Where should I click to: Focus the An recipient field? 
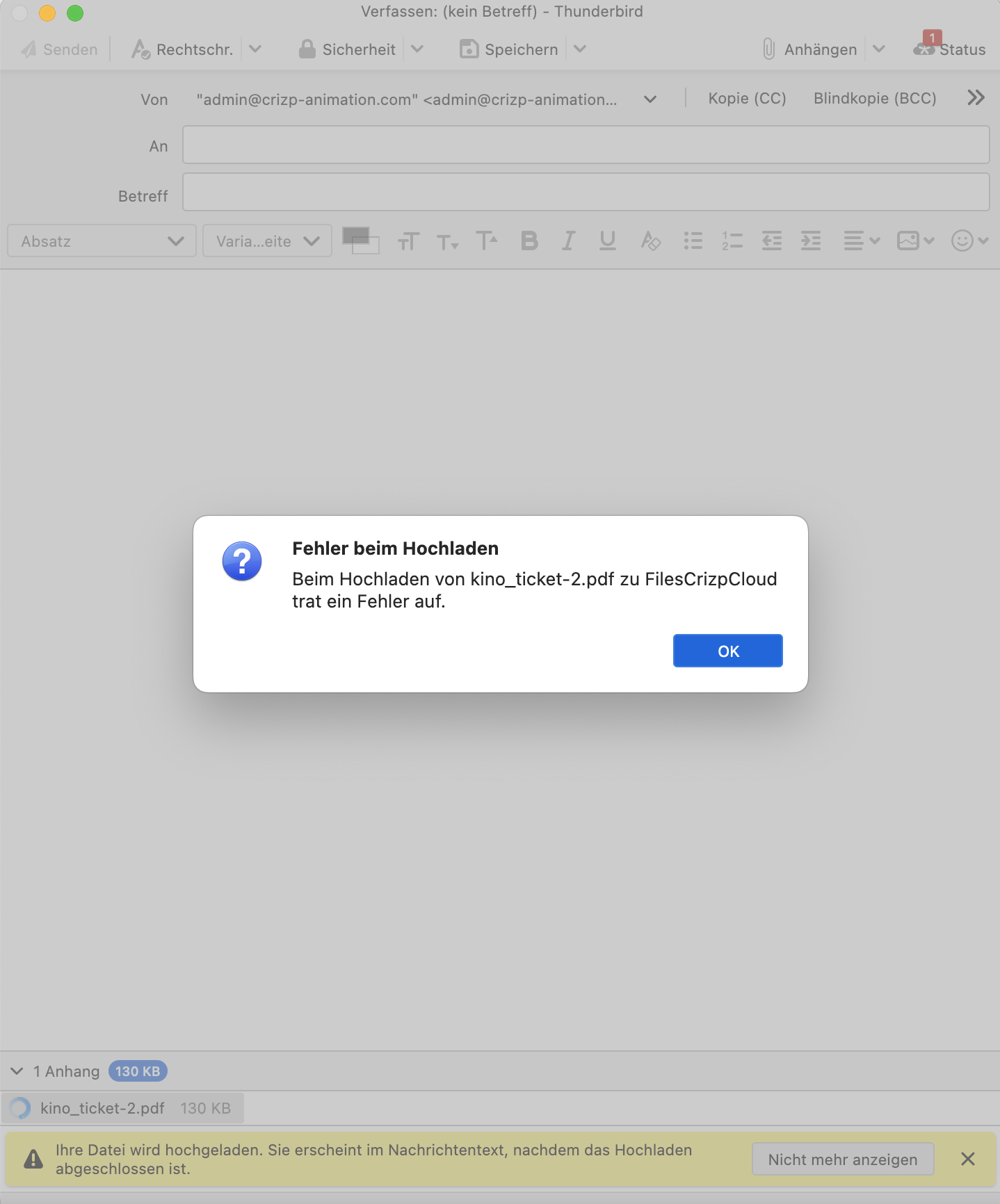pos(586,145)
